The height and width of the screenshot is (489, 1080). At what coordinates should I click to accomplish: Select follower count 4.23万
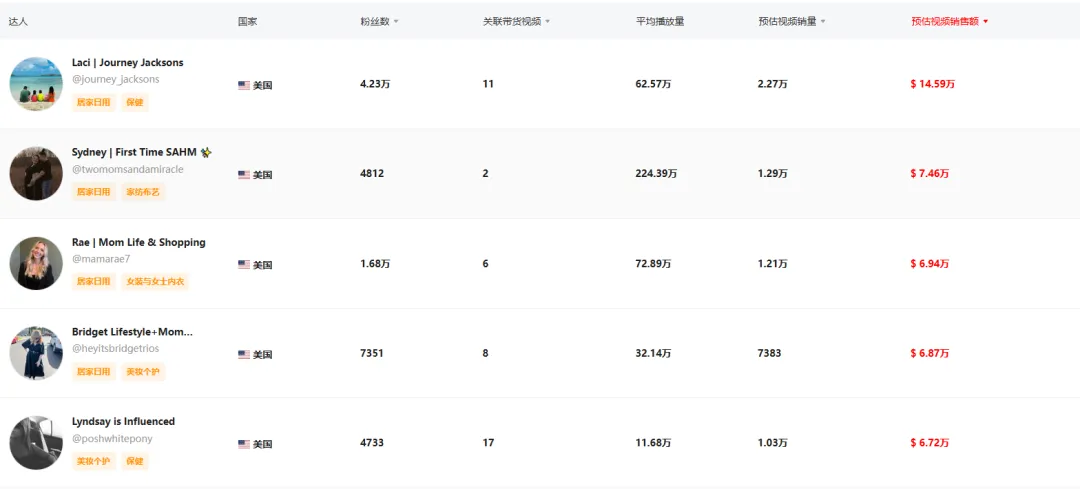(x=375, y=84)
